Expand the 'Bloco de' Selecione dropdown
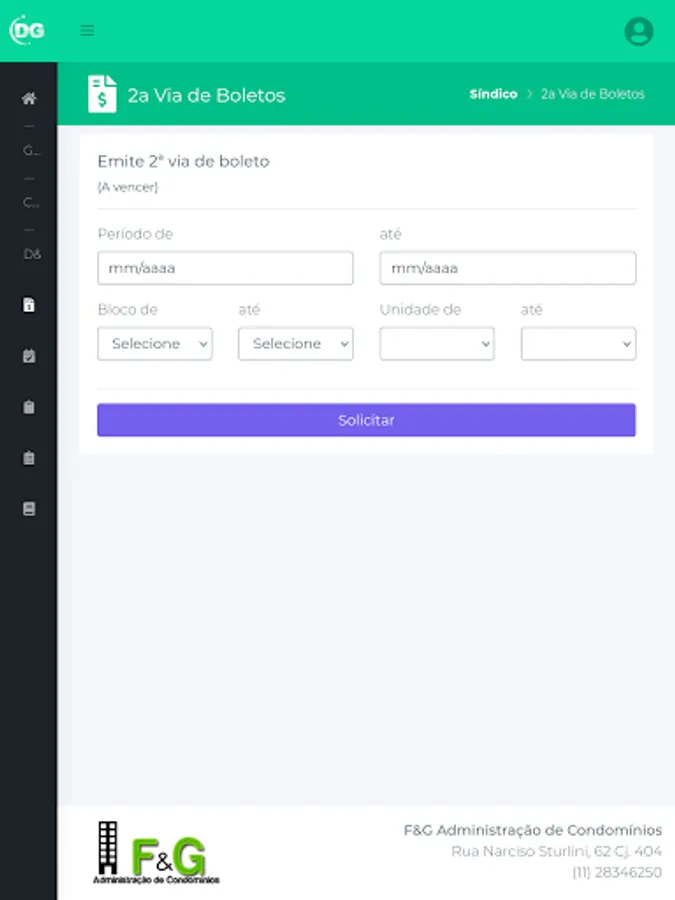Viewport: 675px width, 900px height. click(x=155, y=344)
